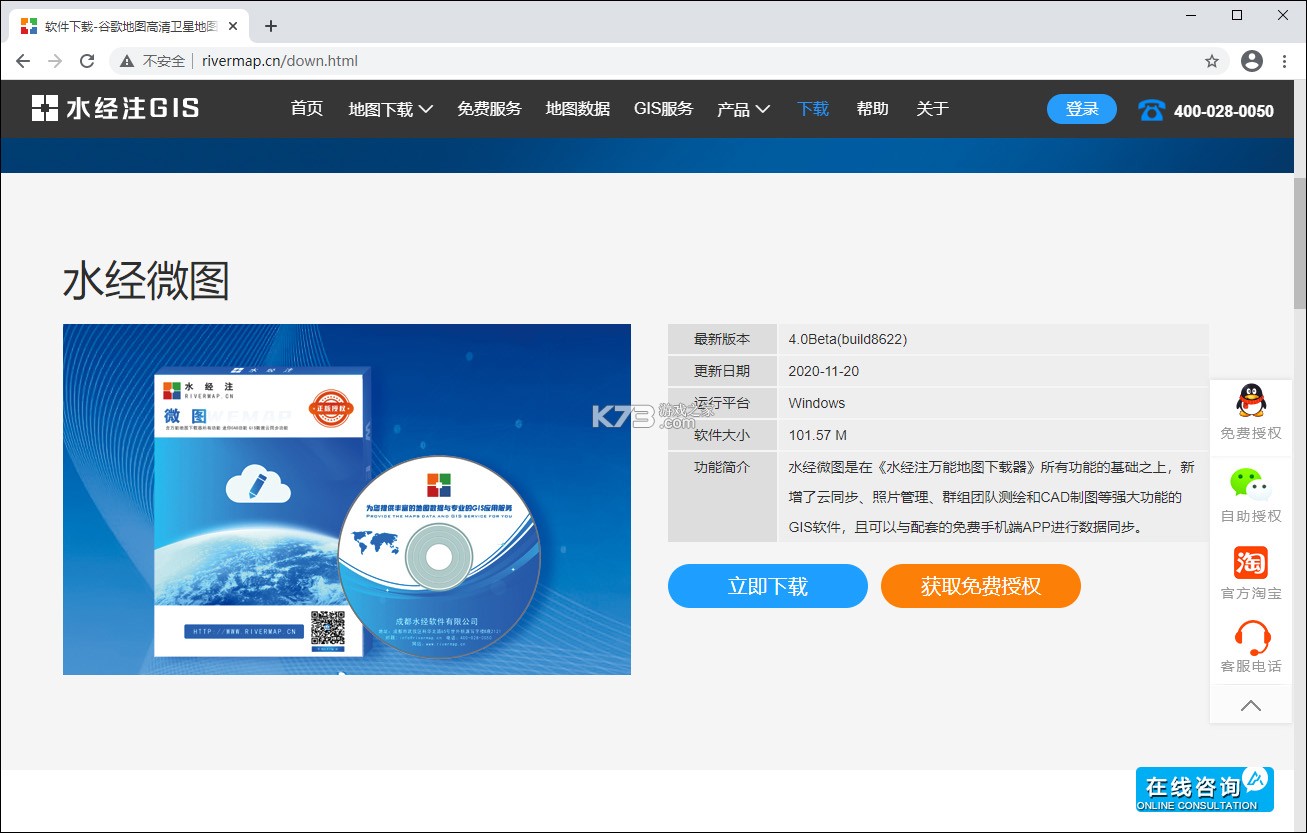Image resolution: width=1307 pixels, height=833 pixels.
Task: Select the 下载 nav item
Action: (x=813, y=108)
